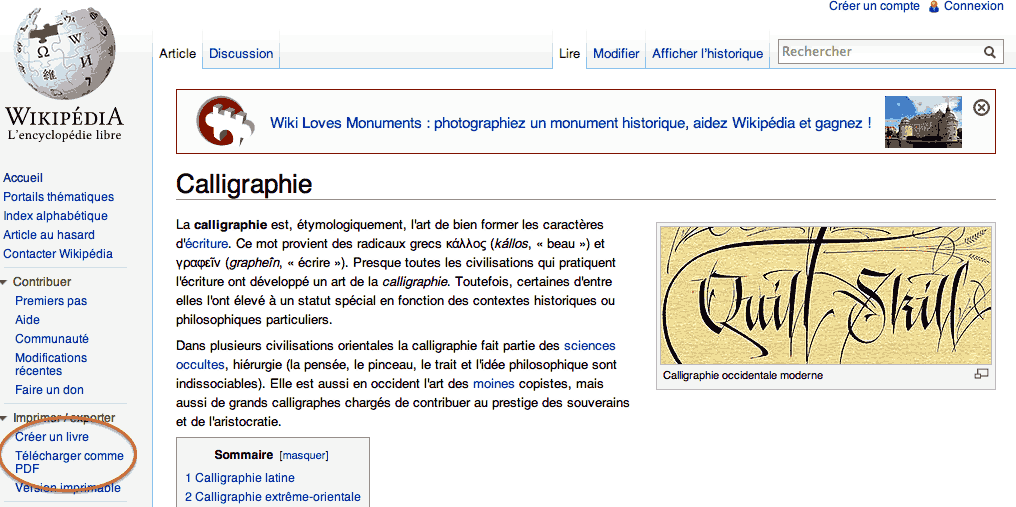This screenshot has height=507, width=1016.
Task: Open Premiers pas link
Action: [51, 301]
